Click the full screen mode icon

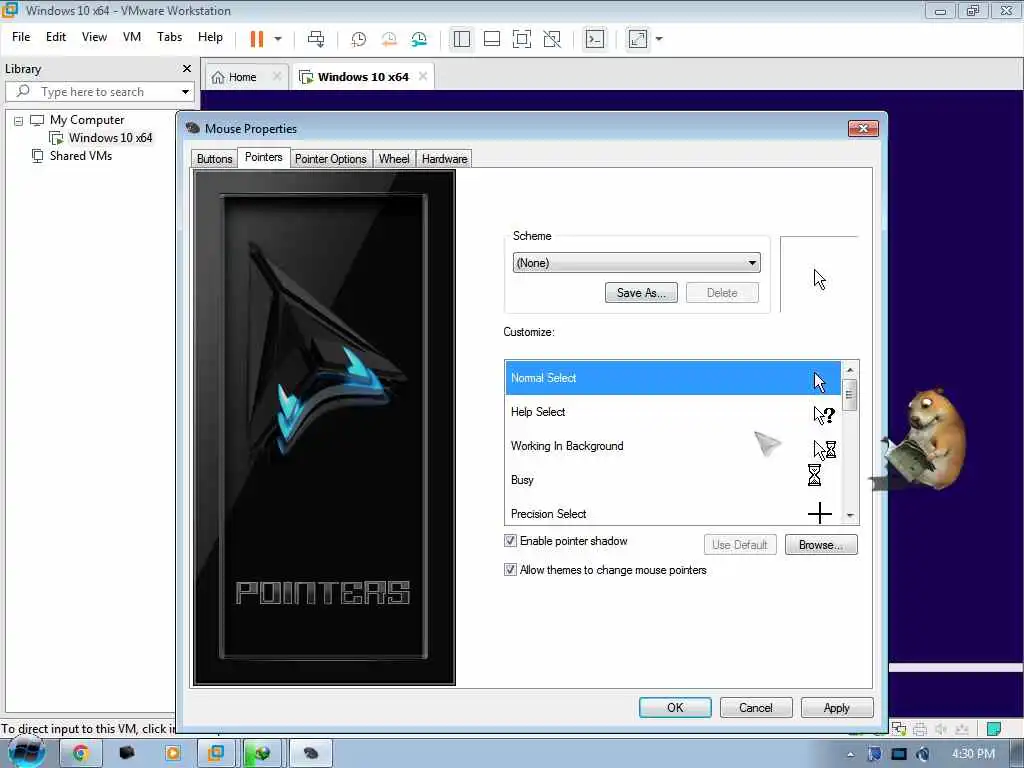pos(522,39)
